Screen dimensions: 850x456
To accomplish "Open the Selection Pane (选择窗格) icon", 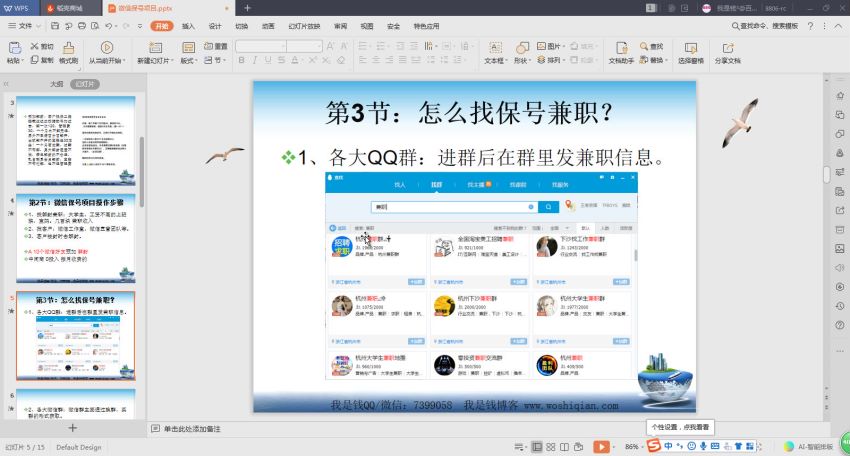I will point(691,48).
